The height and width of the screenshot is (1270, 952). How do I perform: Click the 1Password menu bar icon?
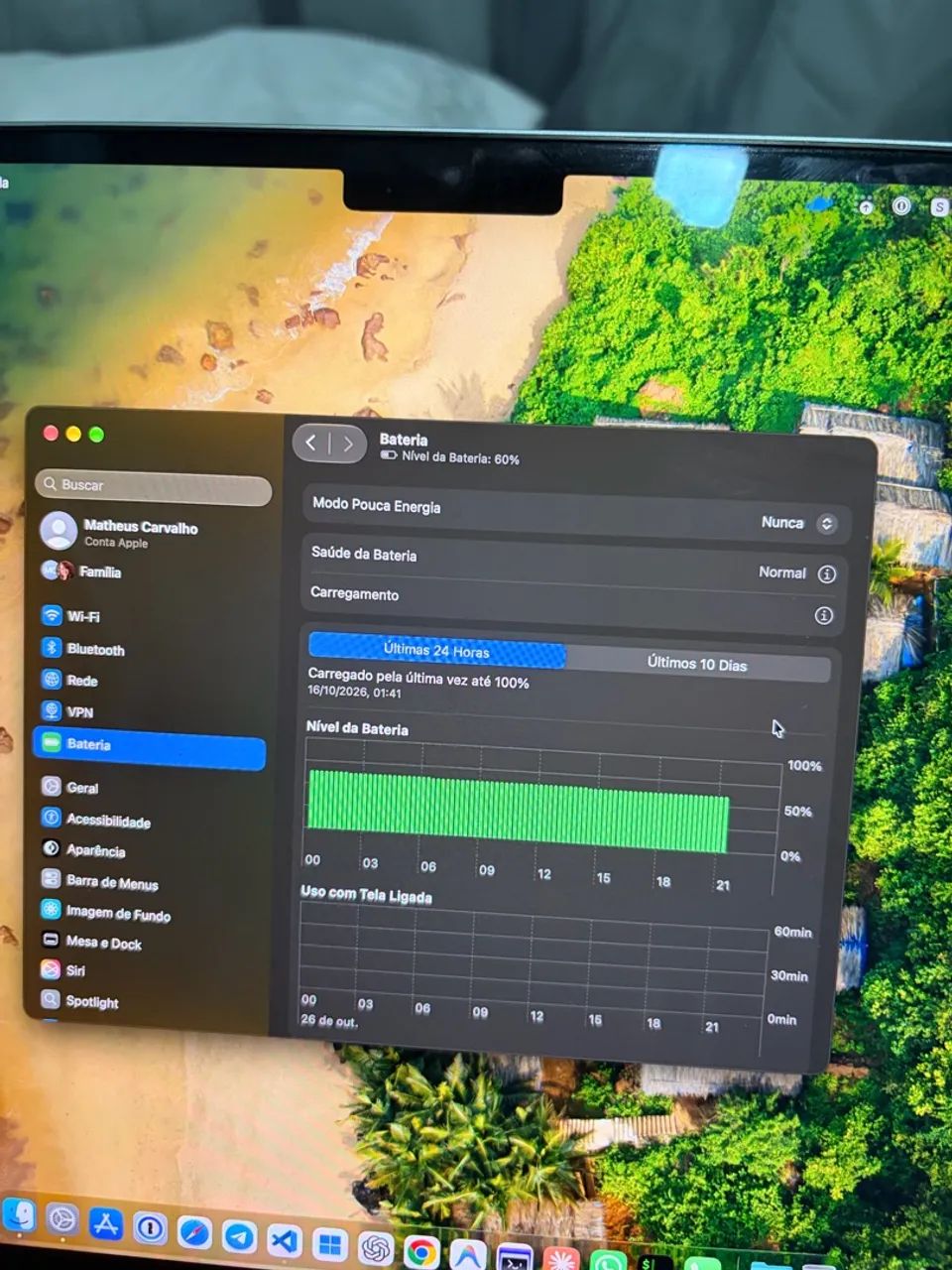pos(901,205)
